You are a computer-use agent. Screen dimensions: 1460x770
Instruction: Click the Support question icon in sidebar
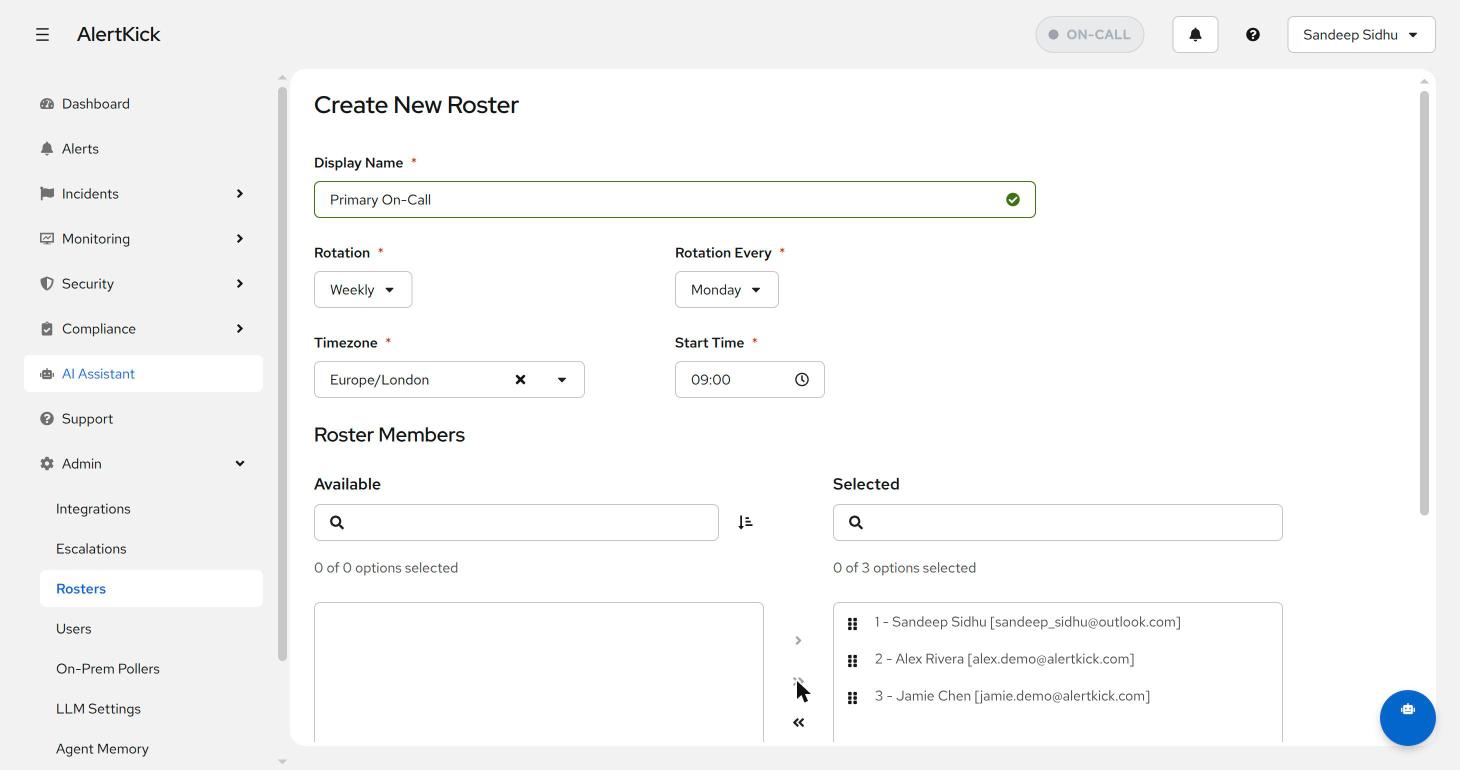tap(47, 419)
